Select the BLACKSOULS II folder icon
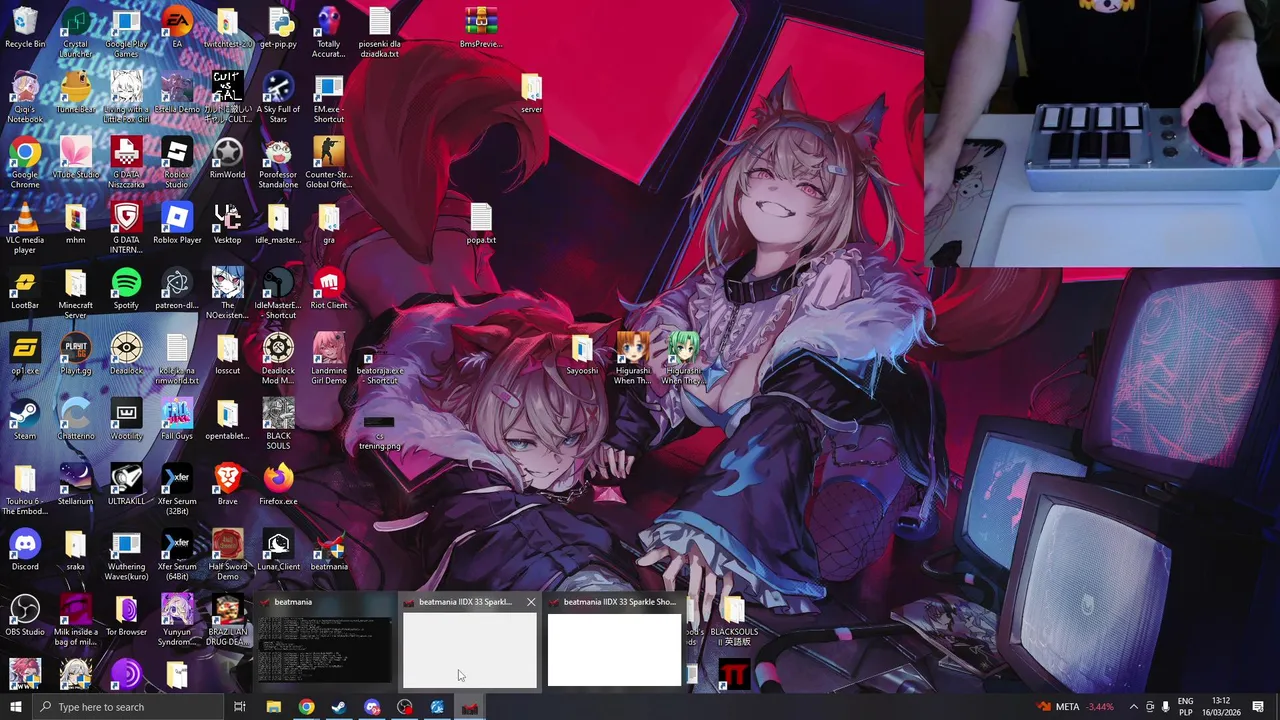Screen dimensions: 1280x720 [x=733, y=621]
